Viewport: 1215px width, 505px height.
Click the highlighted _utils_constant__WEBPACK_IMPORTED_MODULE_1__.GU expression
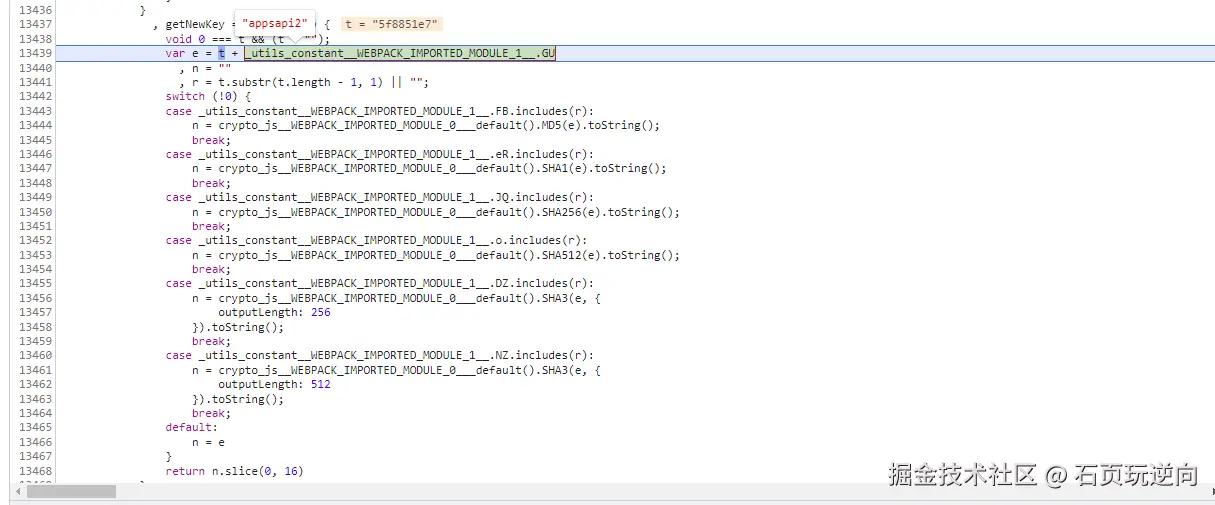(399, 53)
